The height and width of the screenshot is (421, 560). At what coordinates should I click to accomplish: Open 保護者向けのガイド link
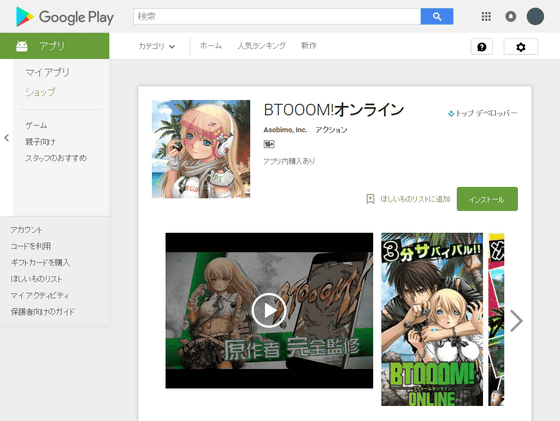[x=42, y=312]
